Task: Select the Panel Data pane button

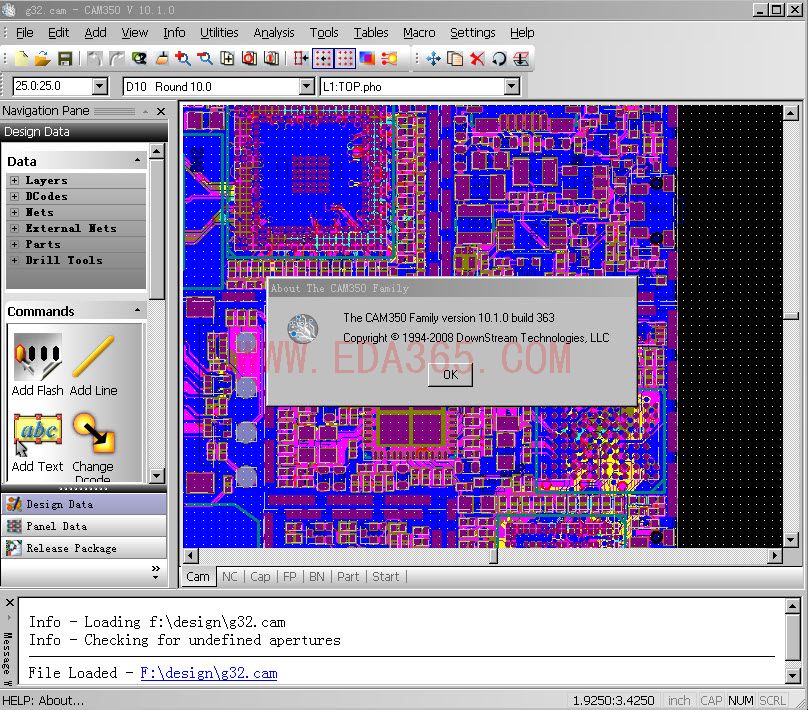Action: pyautogui.click(x=83, y=526)
